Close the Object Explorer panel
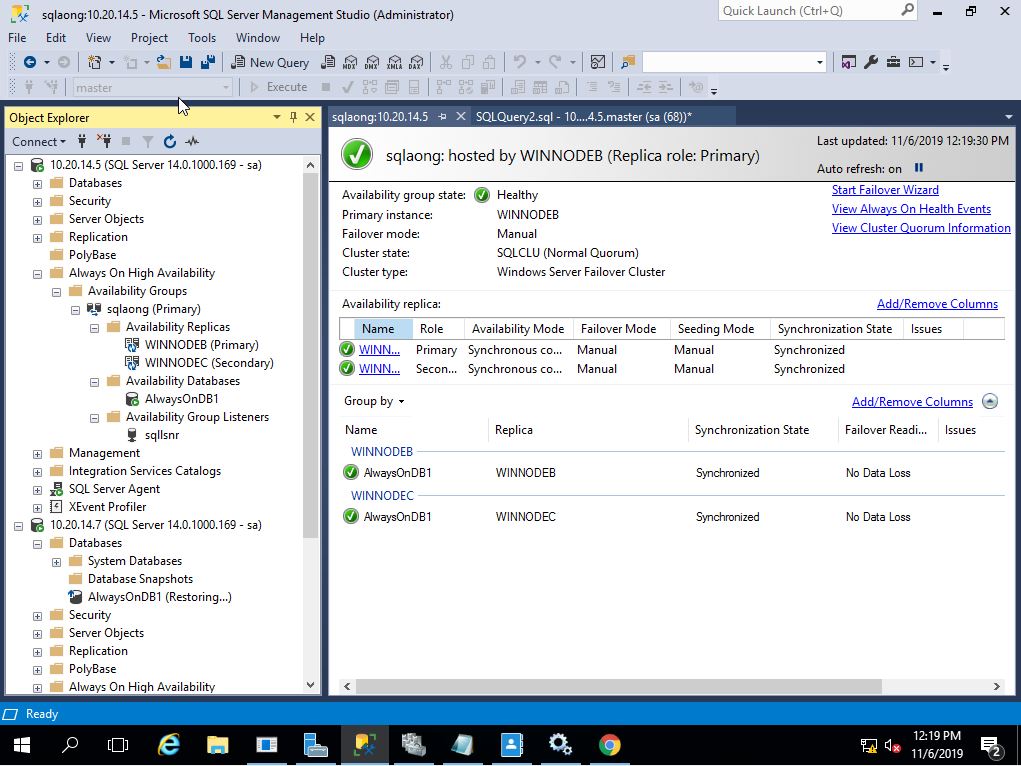Image resolution: width=1021 pixels, height=766 pixels. pyautogui.click(x=310, y=117)
